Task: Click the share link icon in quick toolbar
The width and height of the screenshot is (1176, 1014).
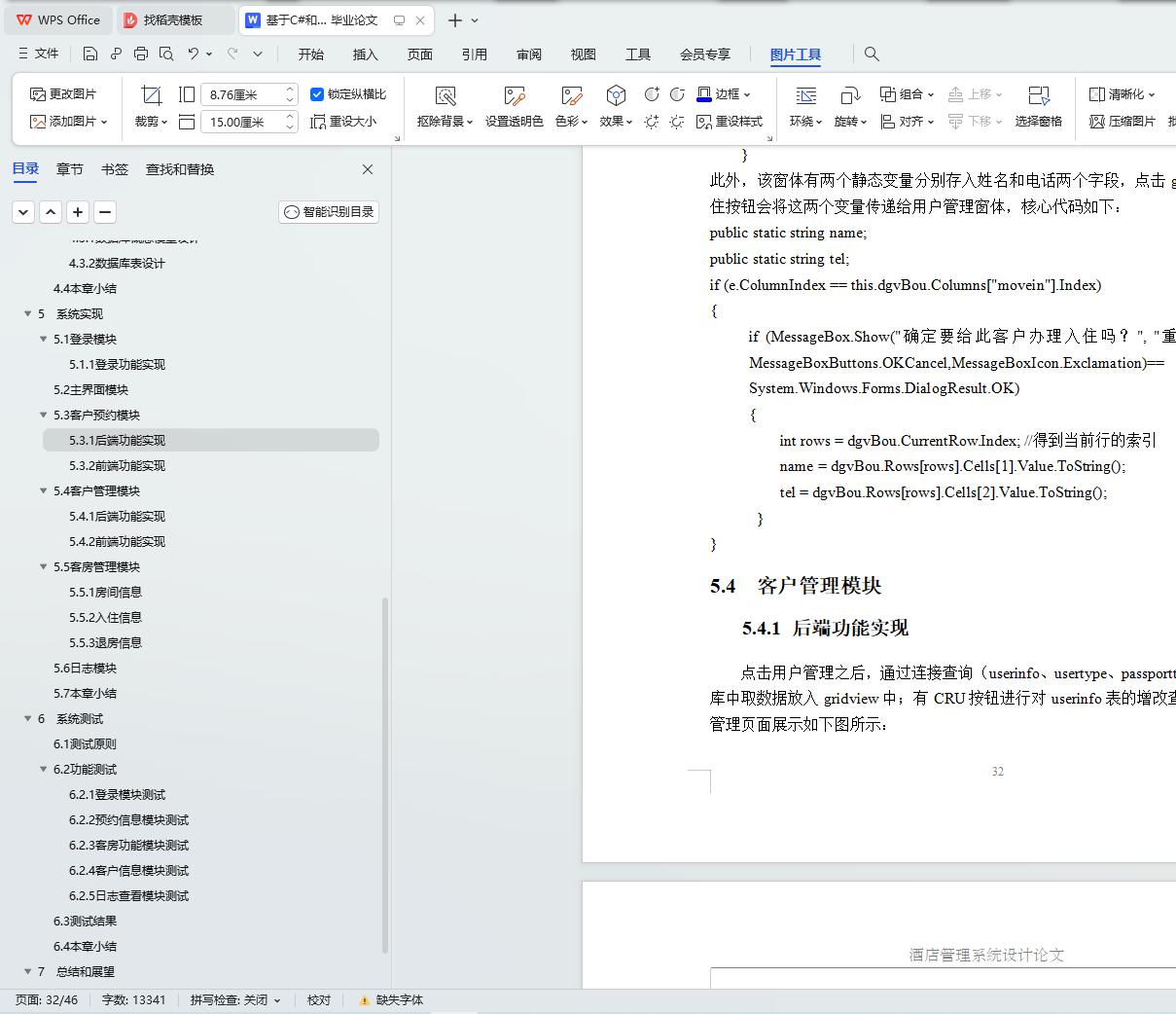Action: [116, 54]
